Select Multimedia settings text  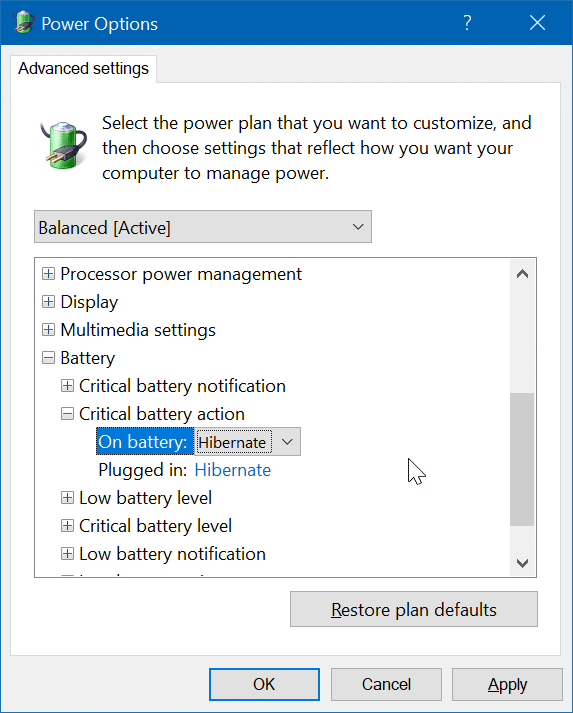click(138, 330)
